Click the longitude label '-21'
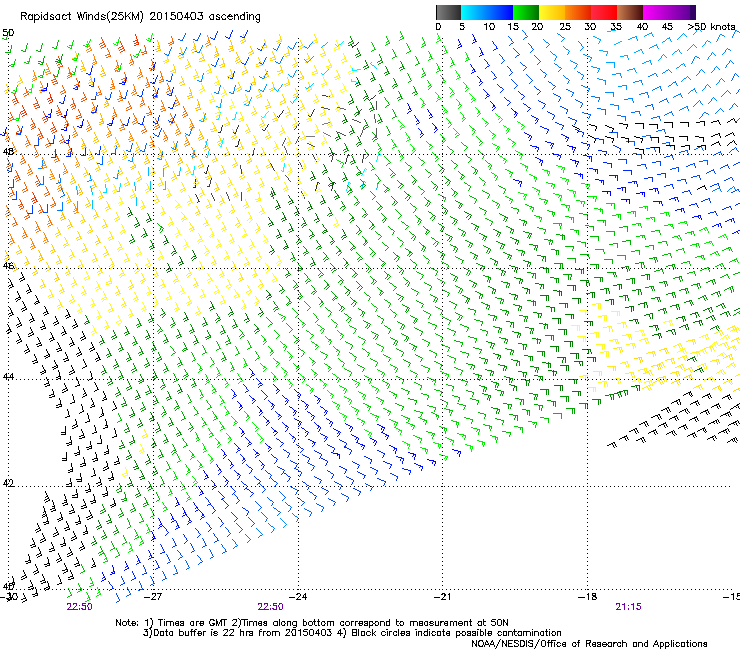 coord(442,596)
